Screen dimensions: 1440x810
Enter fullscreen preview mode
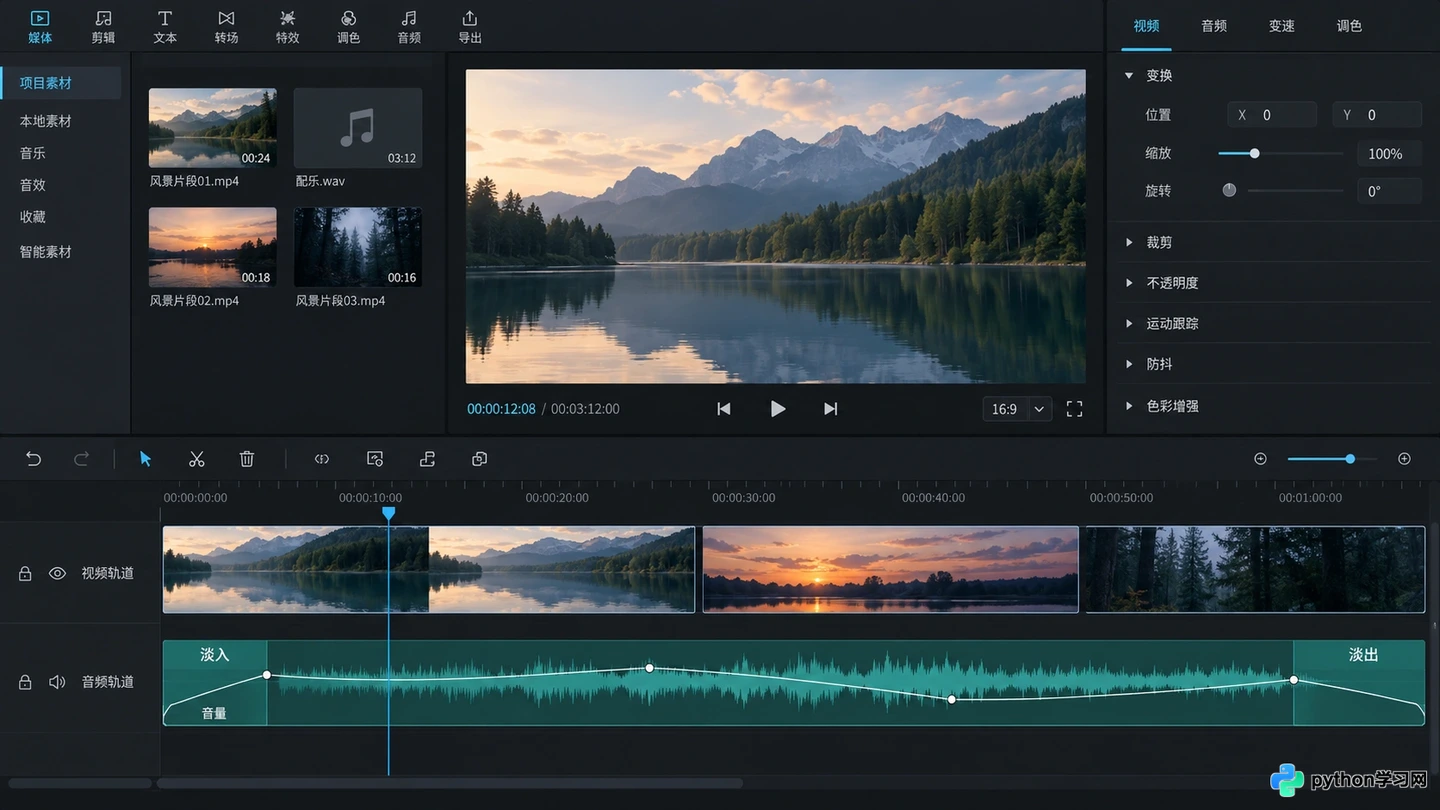(1075, 409)
